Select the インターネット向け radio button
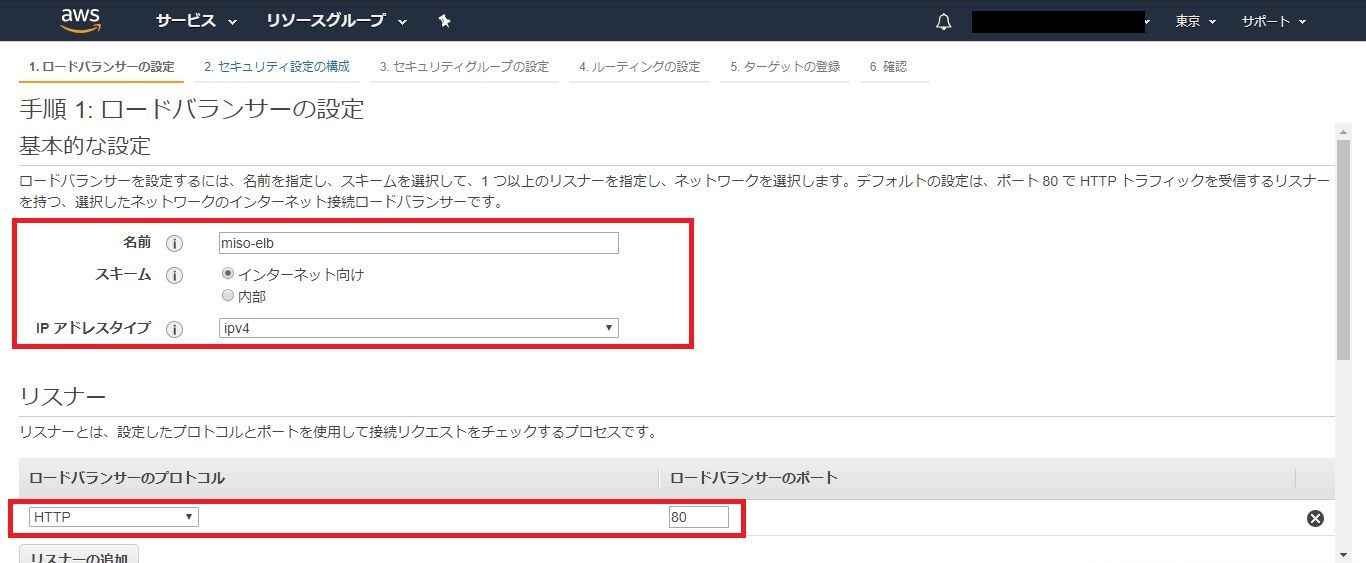Screen dimensions: 1366x563 (228, 274)
